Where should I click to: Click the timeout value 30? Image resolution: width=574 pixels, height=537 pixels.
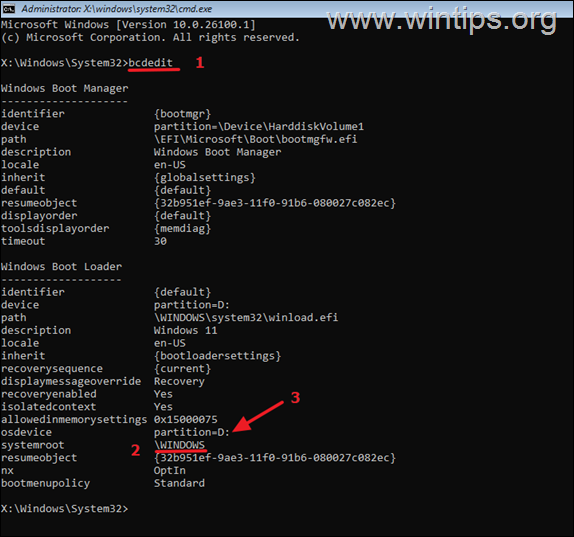pyautogui.click(x=160, y=241)
